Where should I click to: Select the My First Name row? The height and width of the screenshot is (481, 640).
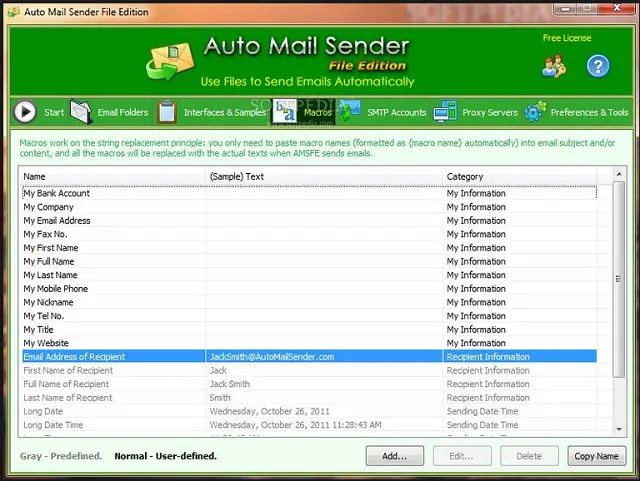tap(309, 248)
